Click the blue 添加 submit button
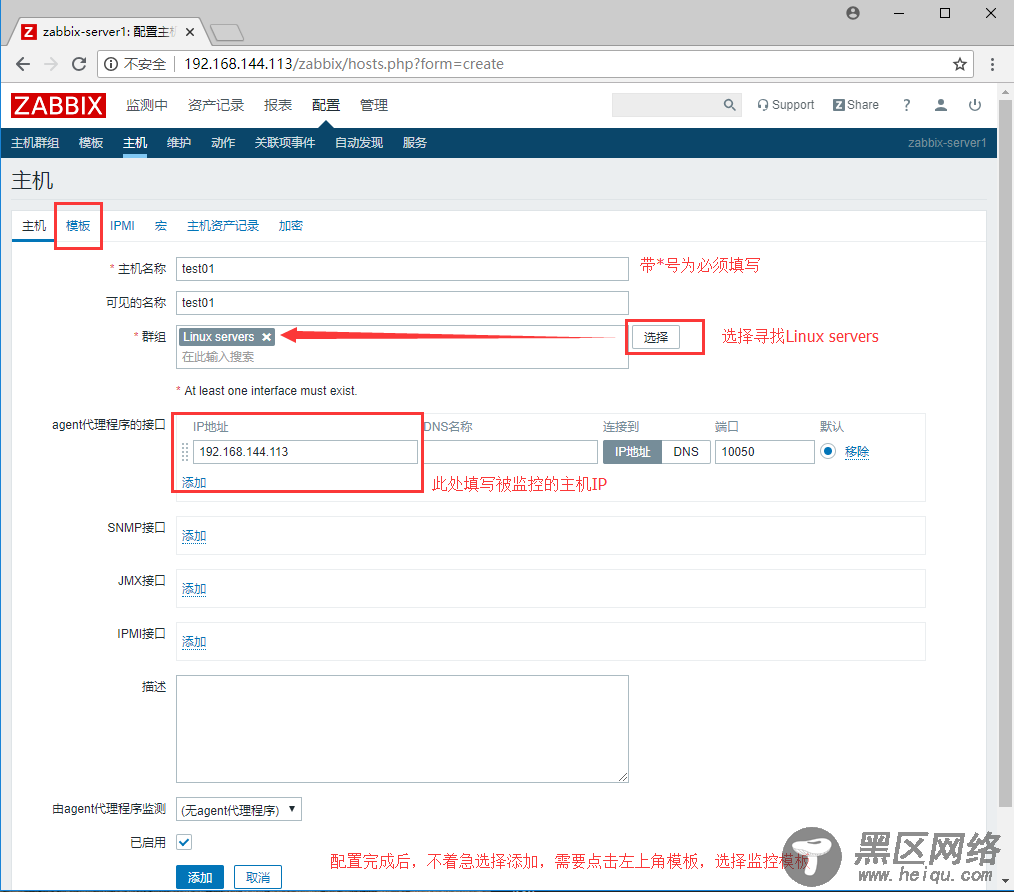This screenshot has width=1014, height=892. [200, 877]
